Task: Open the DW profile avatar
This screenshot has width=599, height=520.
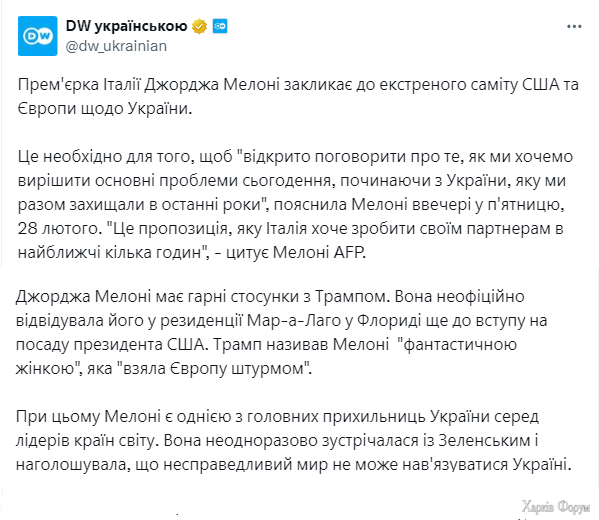Action: (x=37, y=36)
